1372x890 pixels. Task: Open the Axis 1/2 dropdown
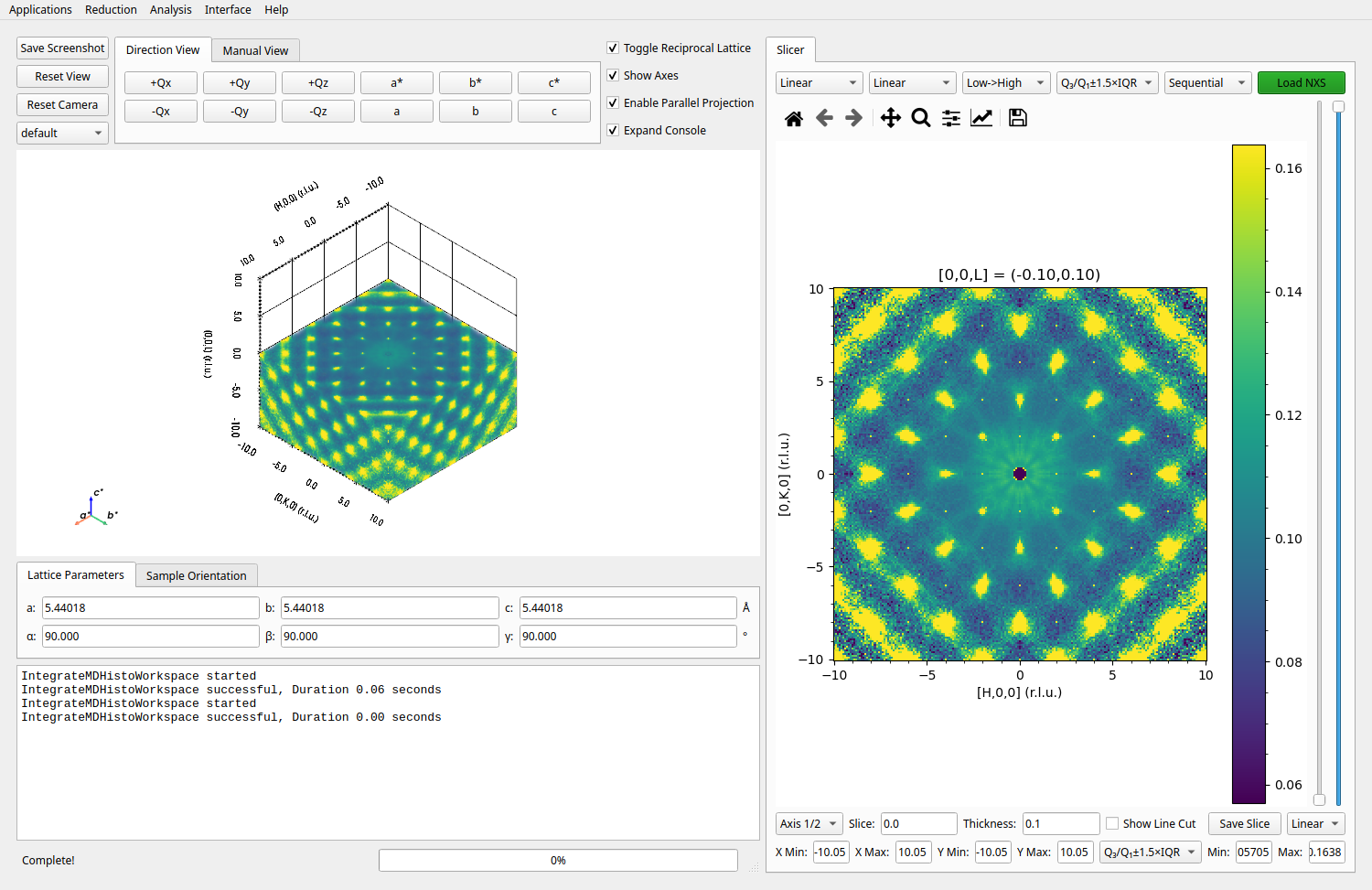coord(809,823)
